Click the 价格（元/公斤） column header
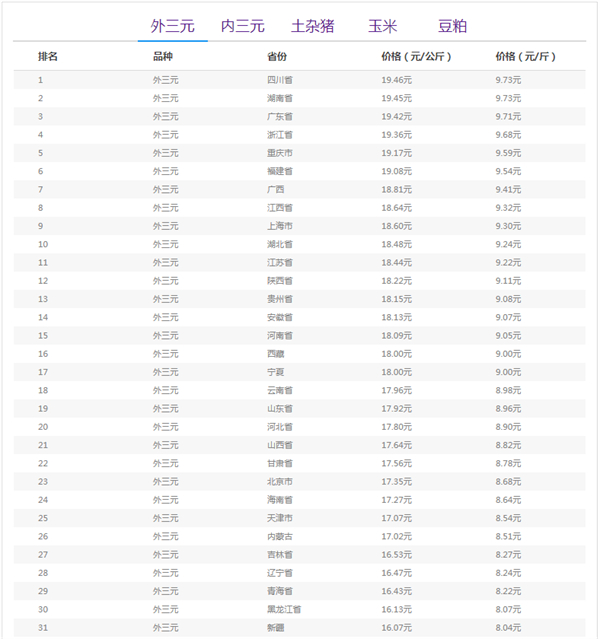The image size is (600, 639). click(416, 57)
